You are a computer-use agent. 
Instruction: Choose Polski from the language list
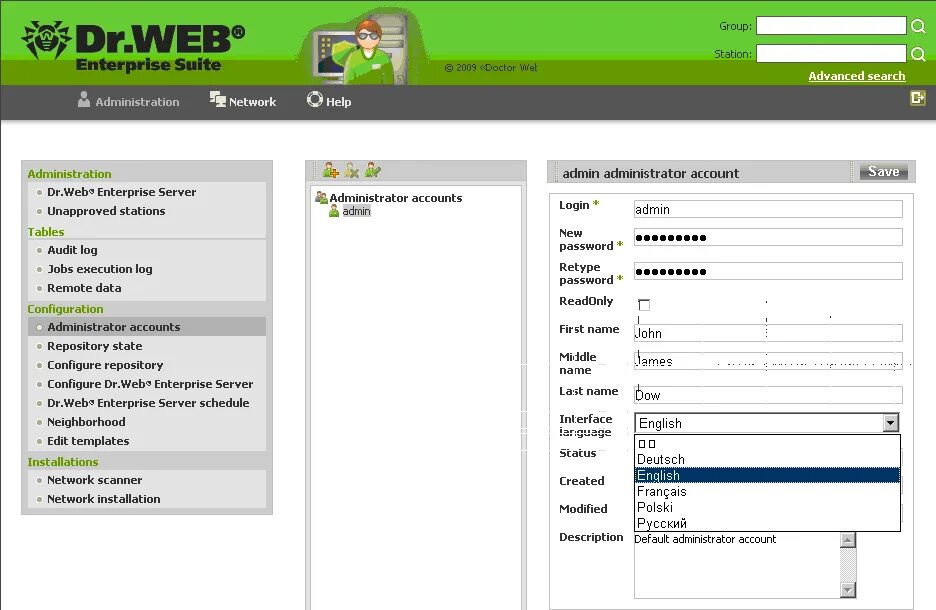click(x=767, y=507)
